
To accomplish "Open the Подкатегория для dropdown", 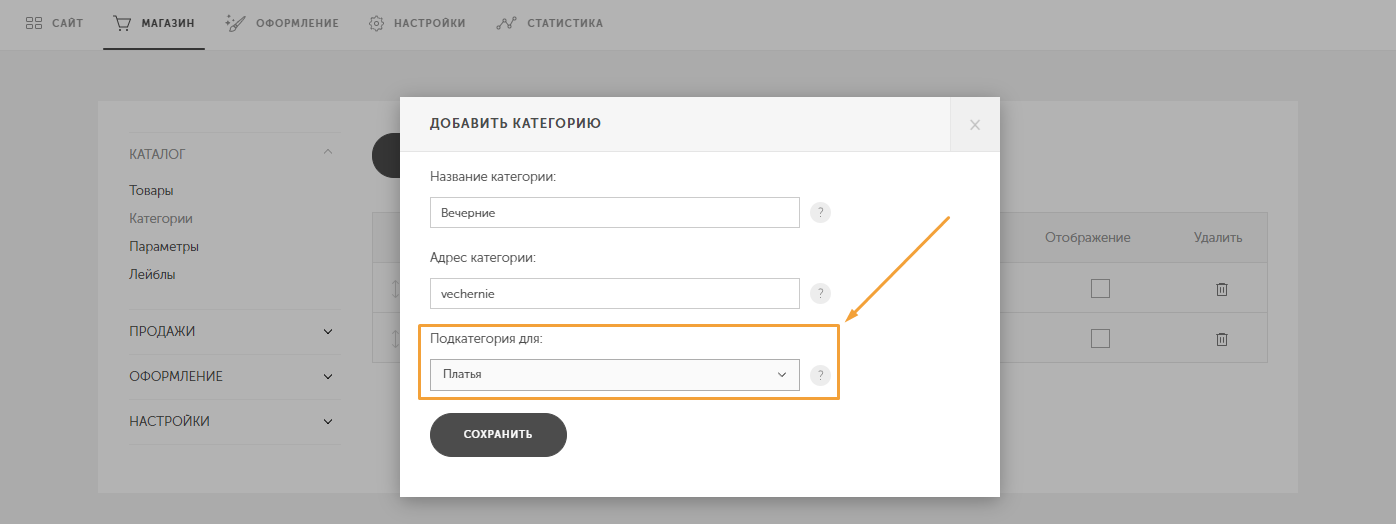I will tap(615, 374).
